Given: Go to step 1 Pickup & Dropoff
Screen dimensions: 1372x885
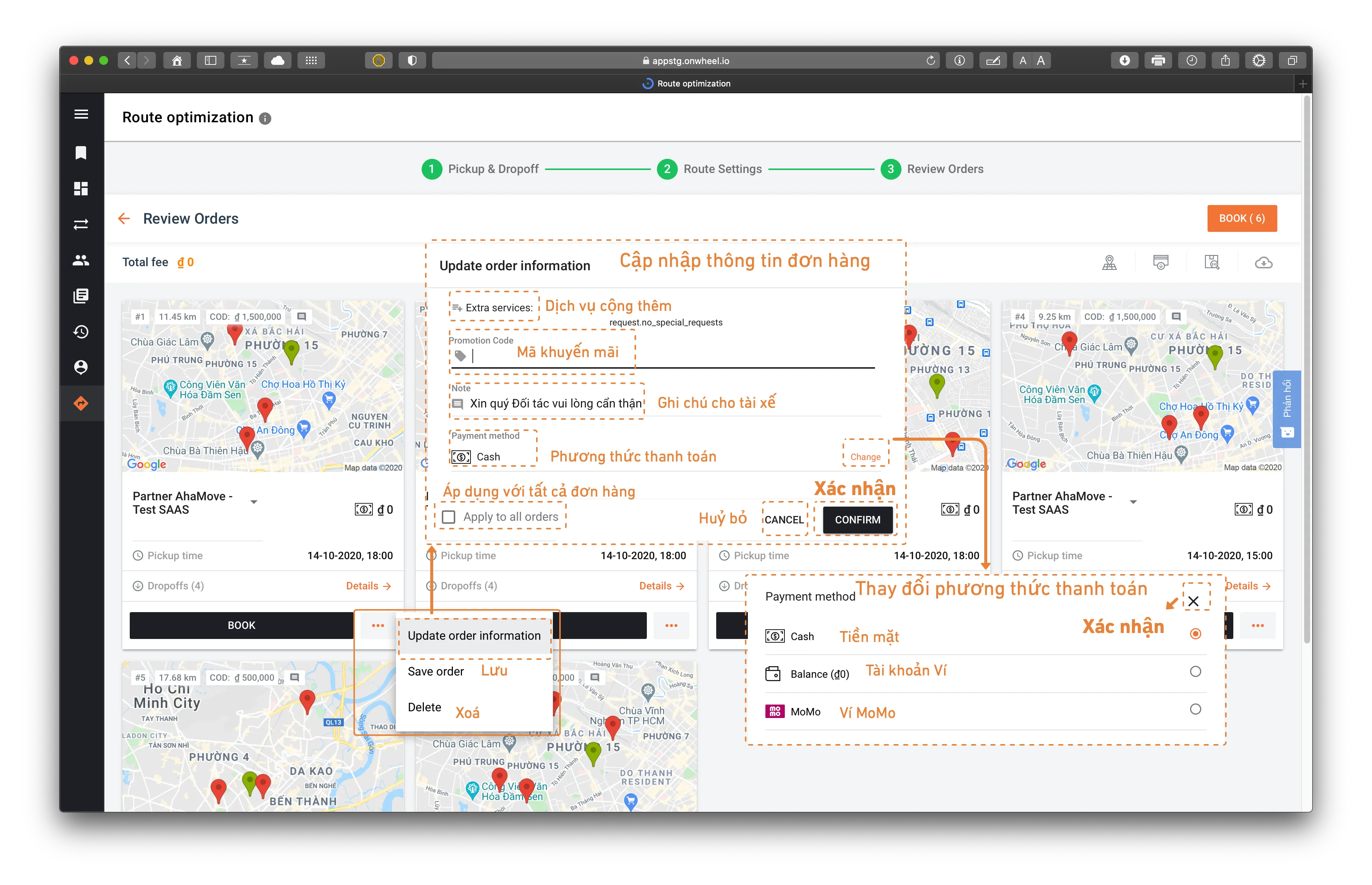Looking at the screenshot, I should click(481, 169).
